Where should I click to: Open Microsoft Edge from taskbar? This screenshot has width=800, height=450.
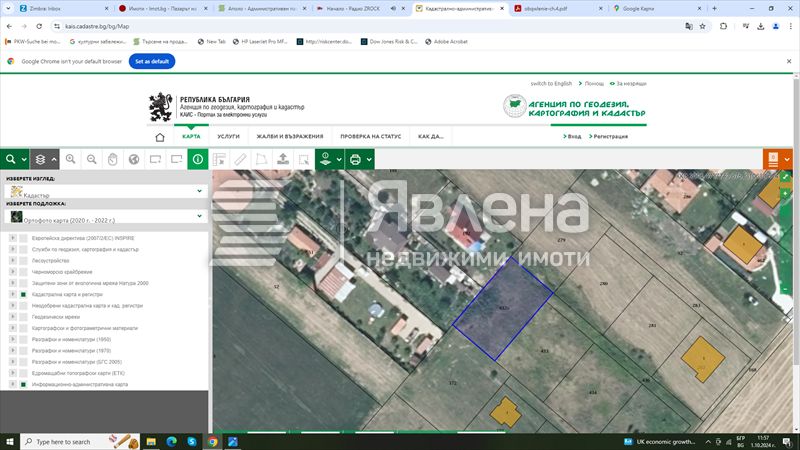coord(171,442)
